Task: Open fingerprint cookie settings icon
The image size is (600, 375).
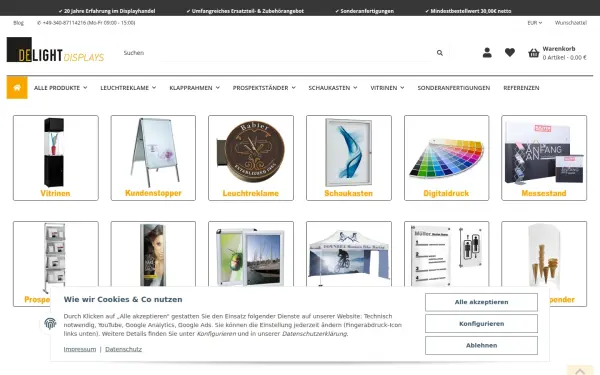Action: pyautogui.click(x=50, y=324)
